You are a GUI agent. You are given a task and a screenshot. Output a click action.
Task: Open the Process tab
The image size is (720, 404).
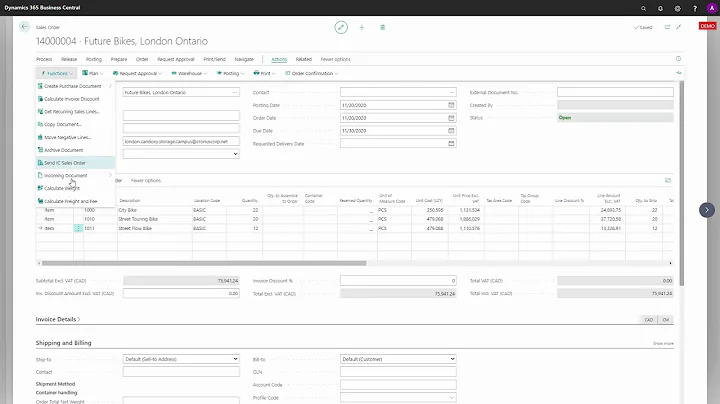click(44, 59)
